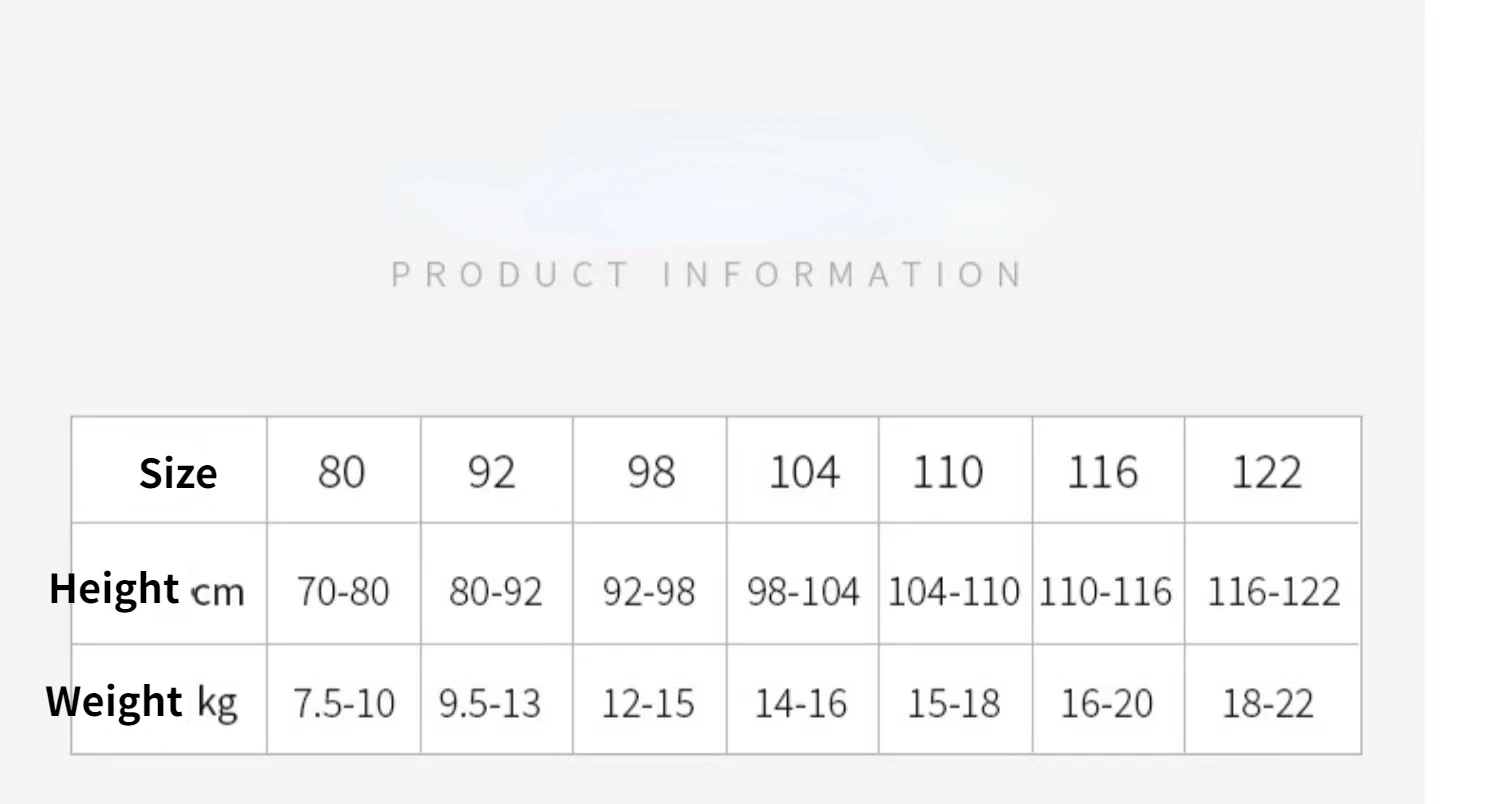Viewport: 1500px width, 804px height.
Task: Click the Weight kg row label
Action: 142,702
